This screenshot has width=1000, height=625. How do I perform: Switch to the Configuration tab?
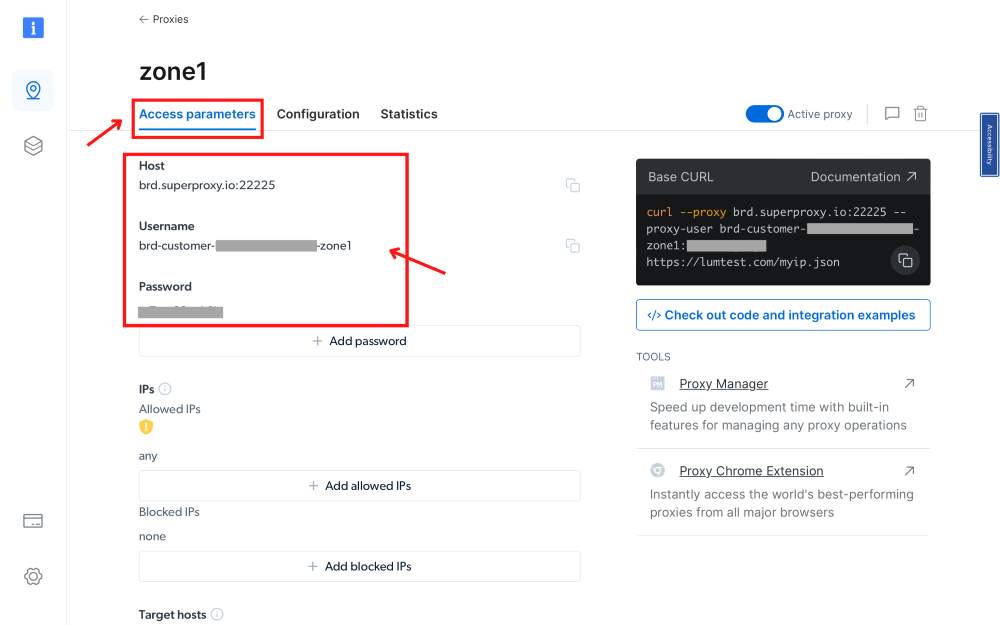pyautogui.click(x=318, y=113)
